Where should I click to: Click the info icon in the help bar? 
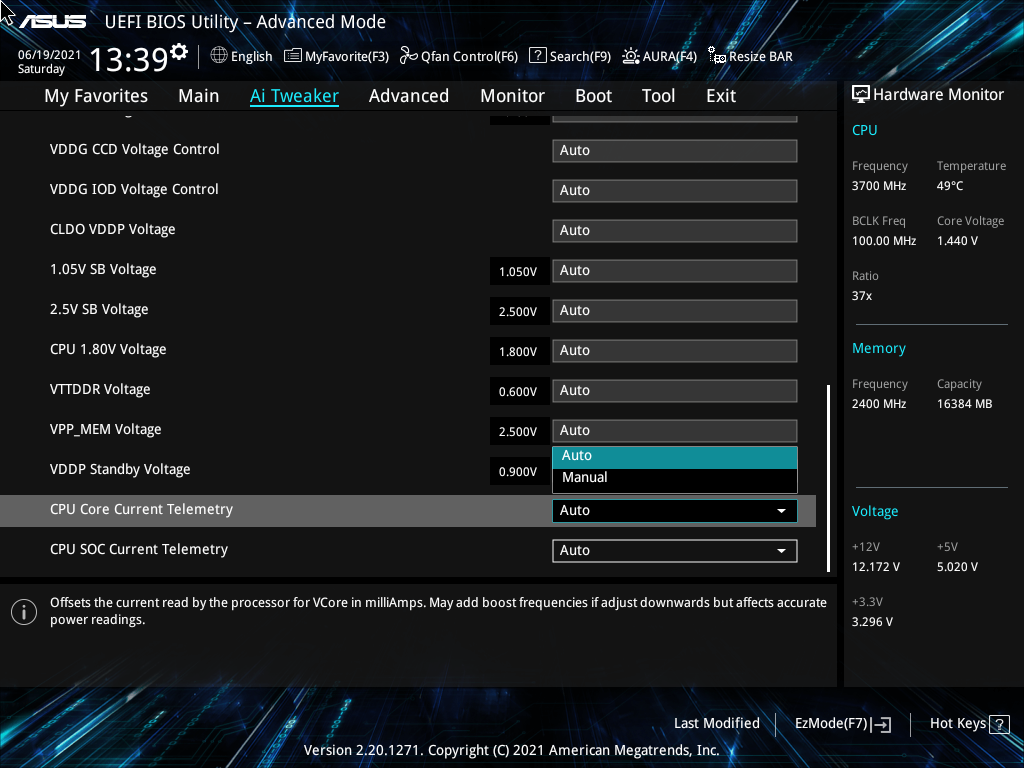[x=23, y=611]
